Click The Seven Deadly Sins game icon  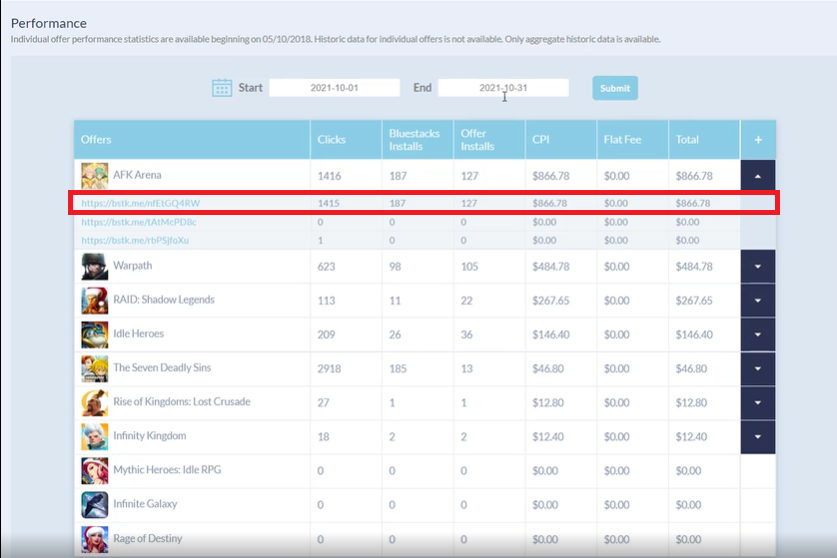94,368
